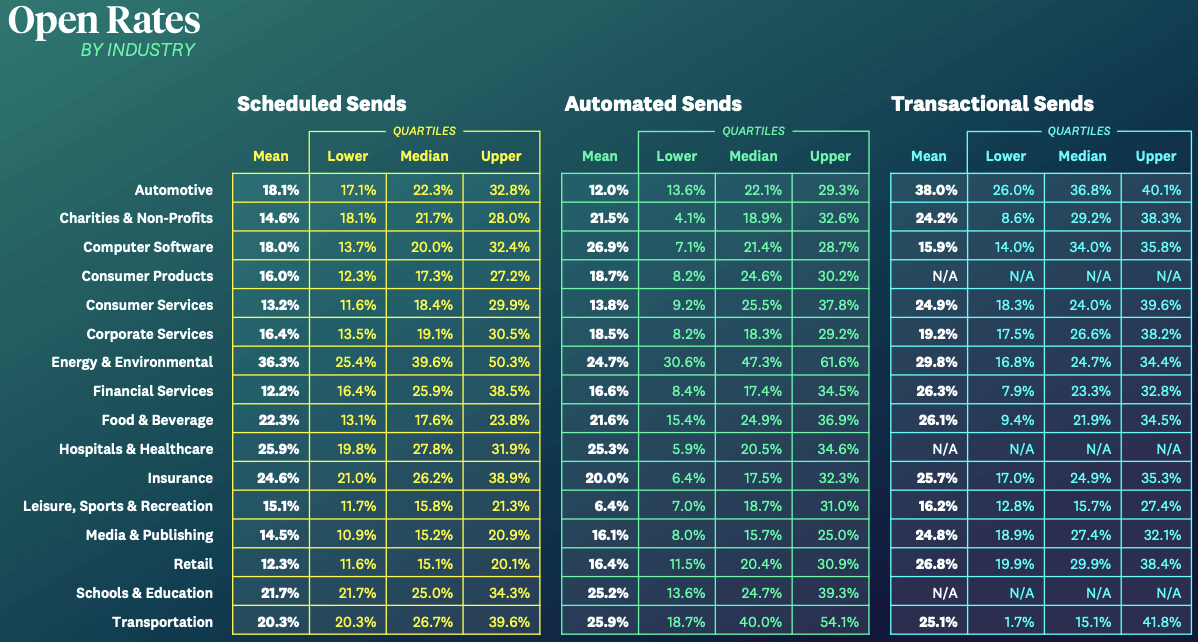Select the Hospitals & Healthcare row label

(x=136, y=449)
